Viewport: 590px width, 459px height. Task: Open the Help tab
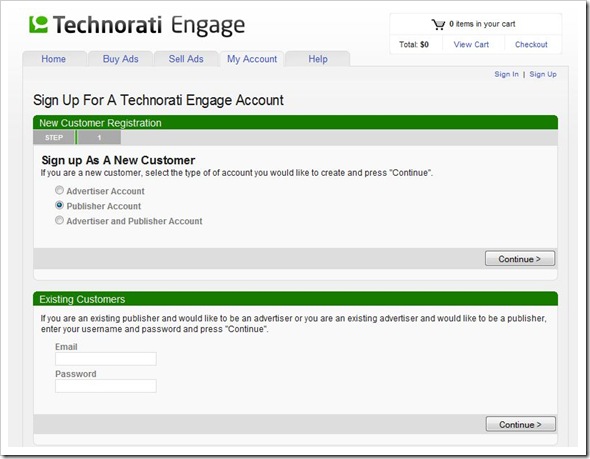coord(318,59)
